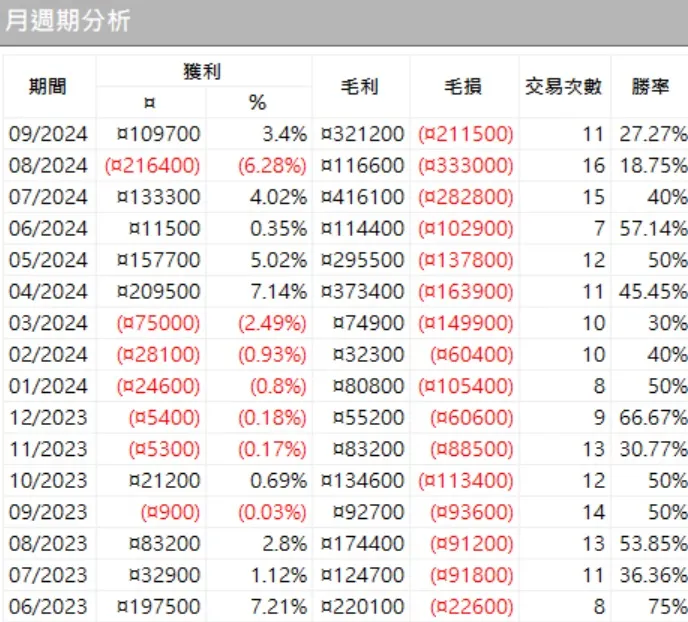Select the 08/2024 period cell
The image size is (688, 622).
(x=48, y=165)
